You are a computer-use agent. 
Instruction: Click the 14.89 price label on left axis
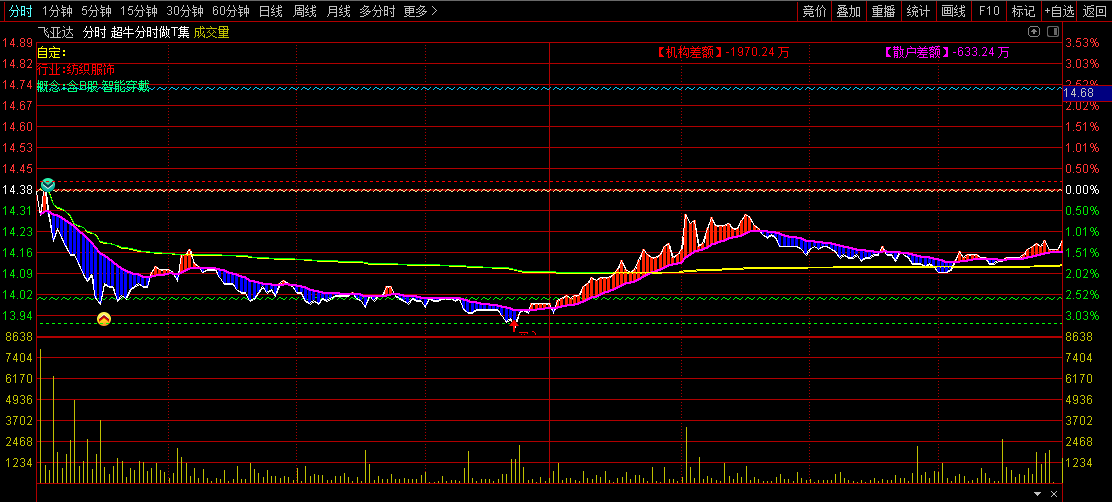point(17,43)
